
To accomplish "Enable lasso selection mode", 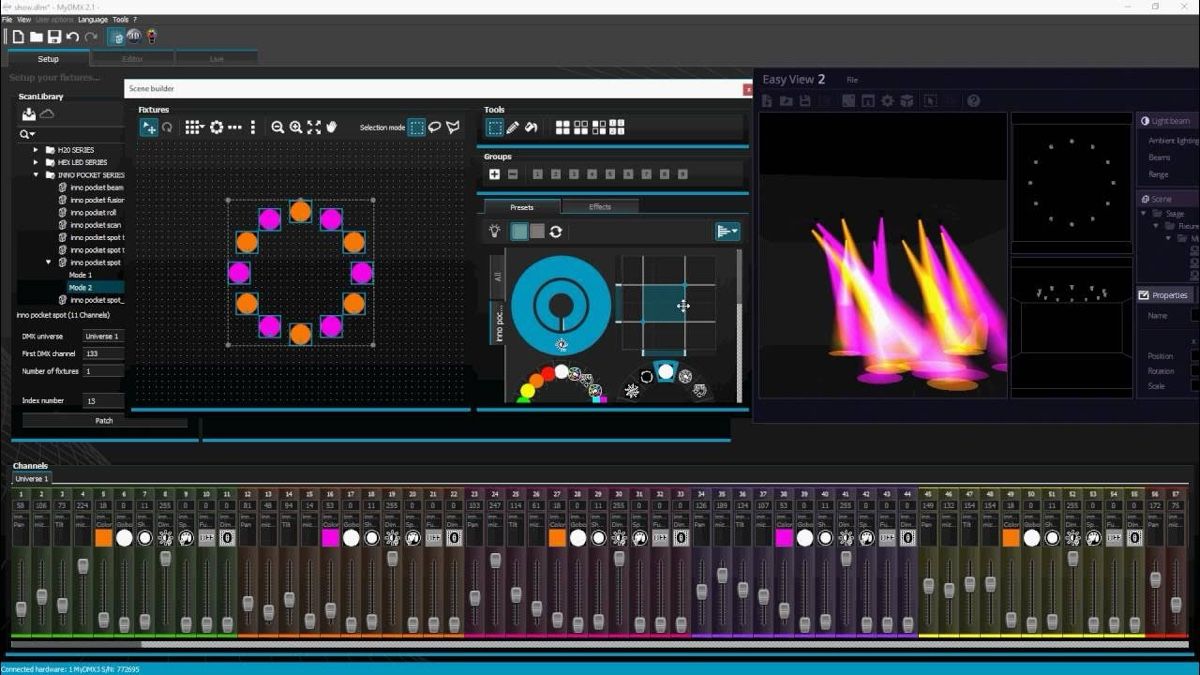I will pos(435,127).
